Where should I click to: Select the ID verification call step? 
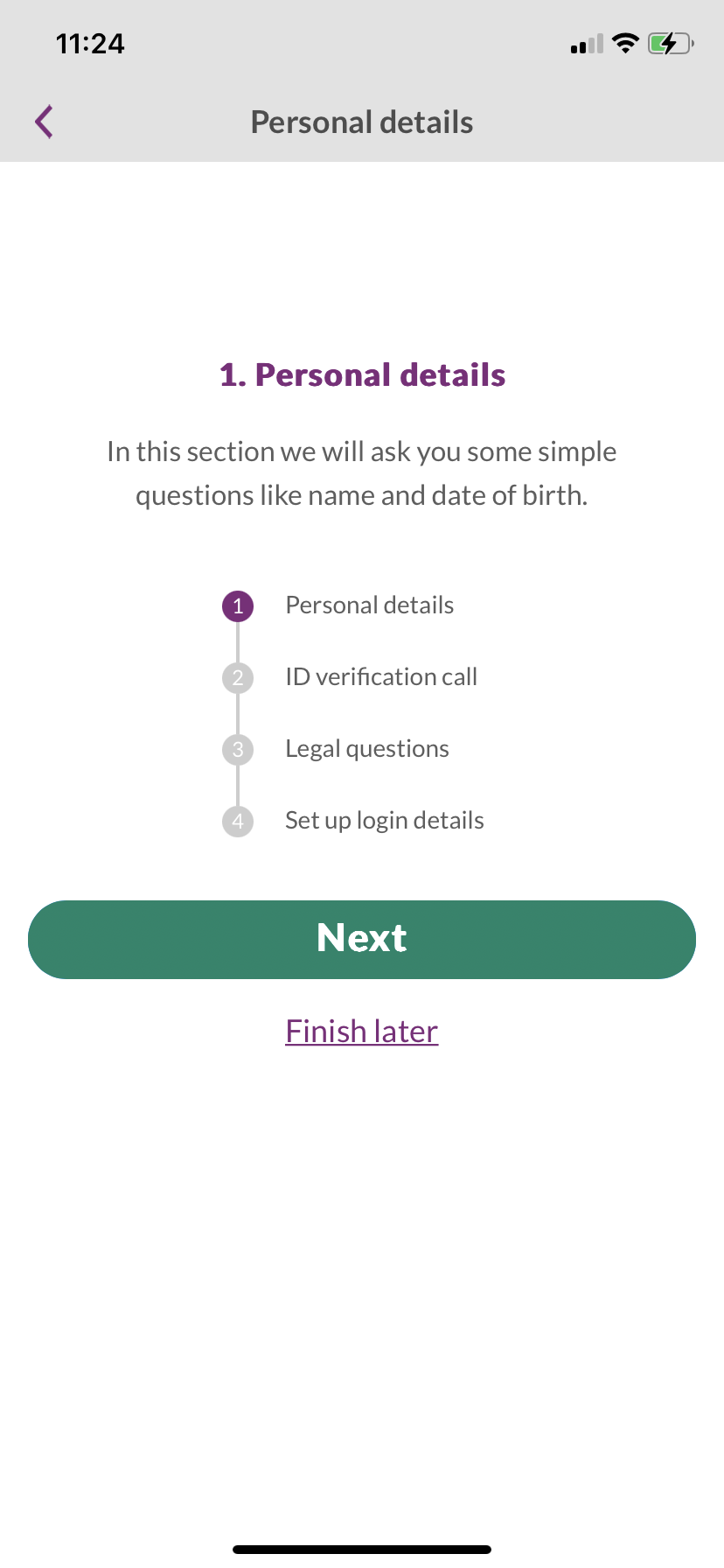[x=381, y=677]
